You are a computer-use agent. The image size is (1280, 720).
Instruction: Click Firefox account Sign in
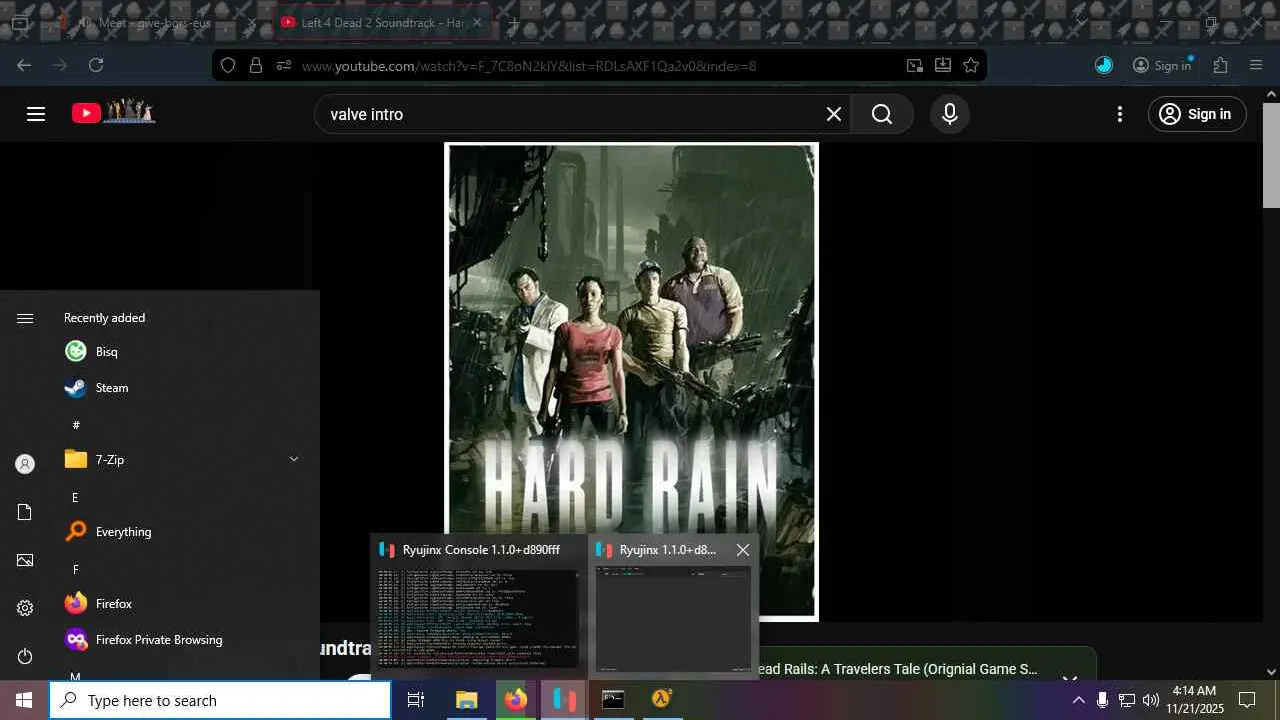pyautogui.click(x=1162, y=65)
